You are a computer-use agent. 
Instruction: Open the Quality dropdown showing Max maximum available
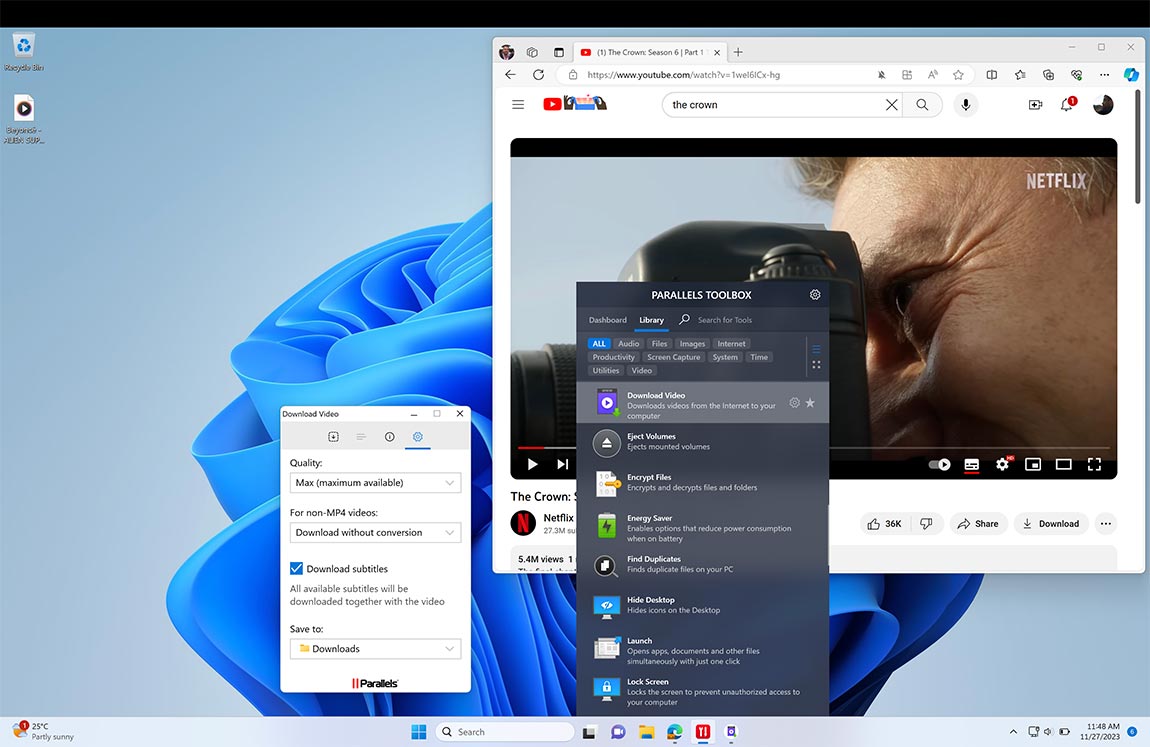pyautogui.click(x=375, y=482)
